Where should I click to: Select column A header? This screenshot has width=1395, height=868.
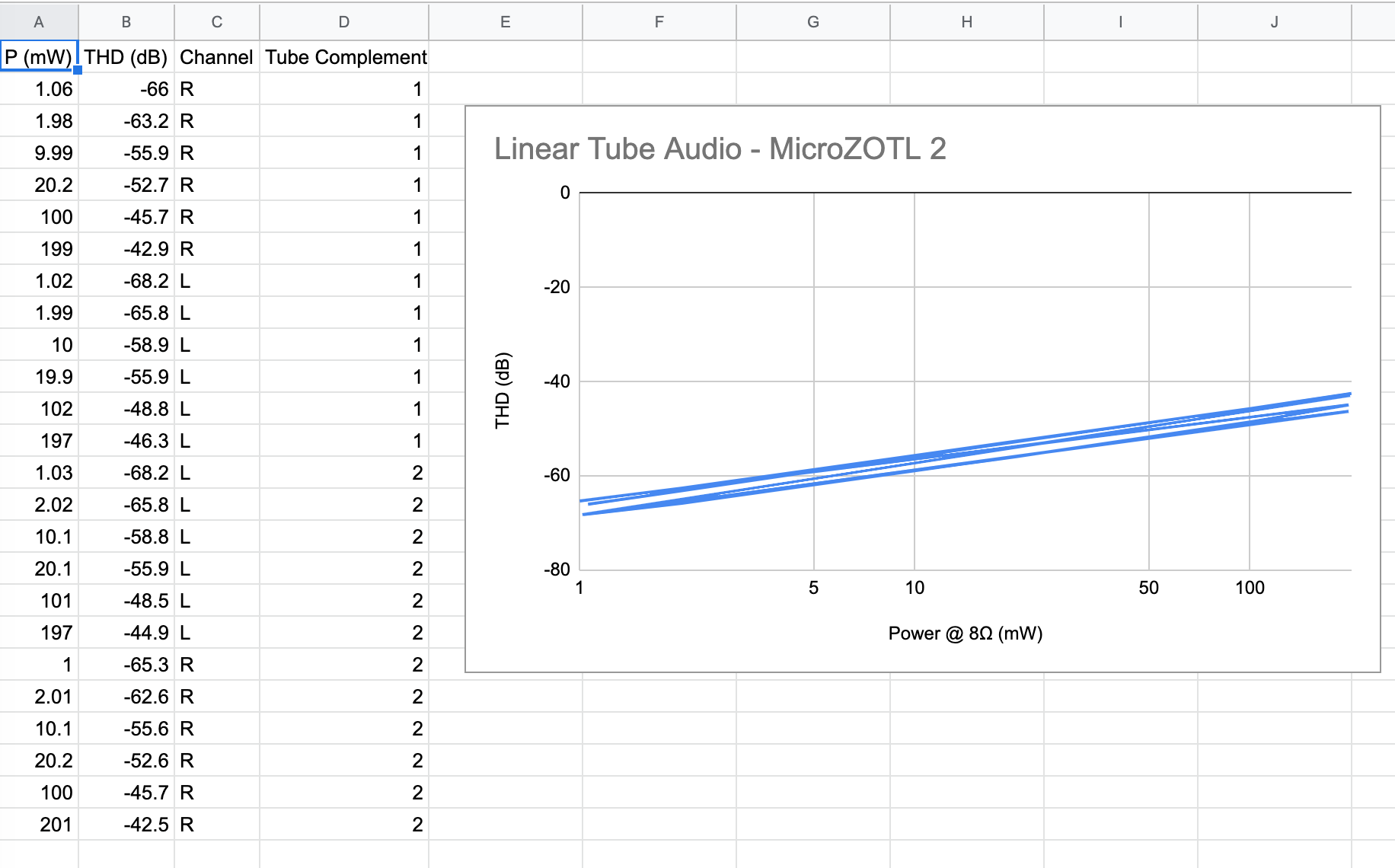(39, 22)
